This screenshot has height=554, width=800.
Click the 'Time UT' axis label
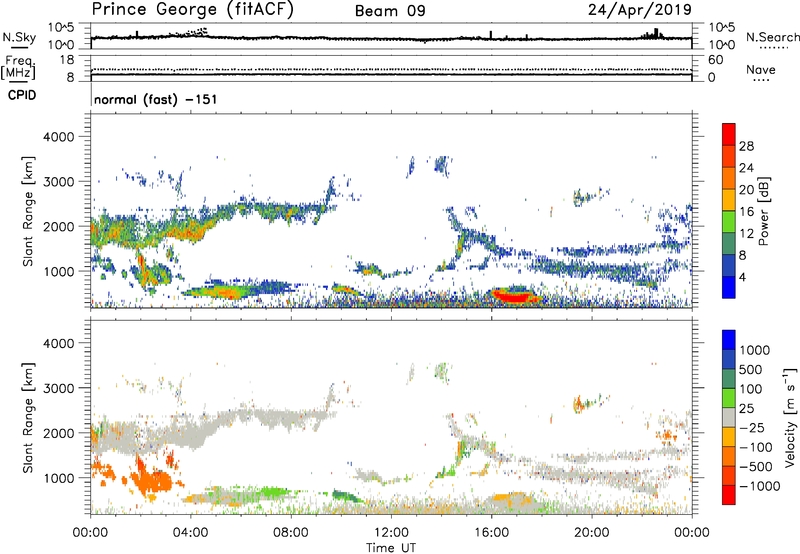(x=391, y=548)
